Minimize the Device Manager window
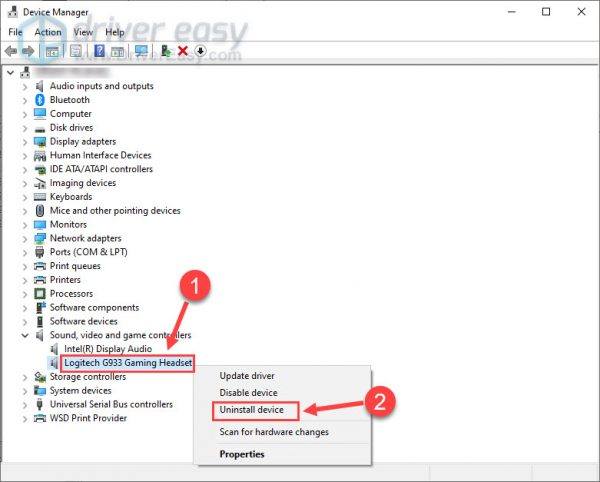Screen dimensions: 600x482 click(x=512, y=12)
